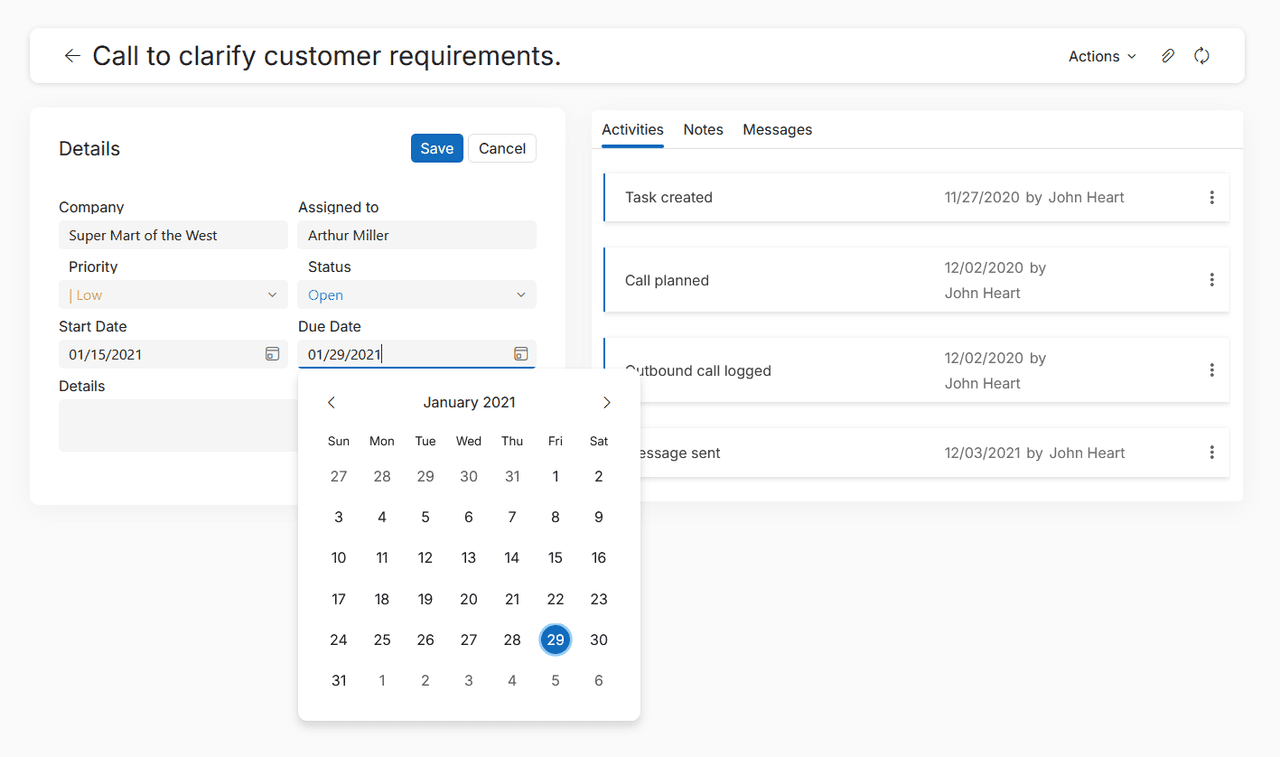The height and width of the screenshot is (757, 1280).
Task: Click the January 2021 calendar header
Action: tap(469, 402)
